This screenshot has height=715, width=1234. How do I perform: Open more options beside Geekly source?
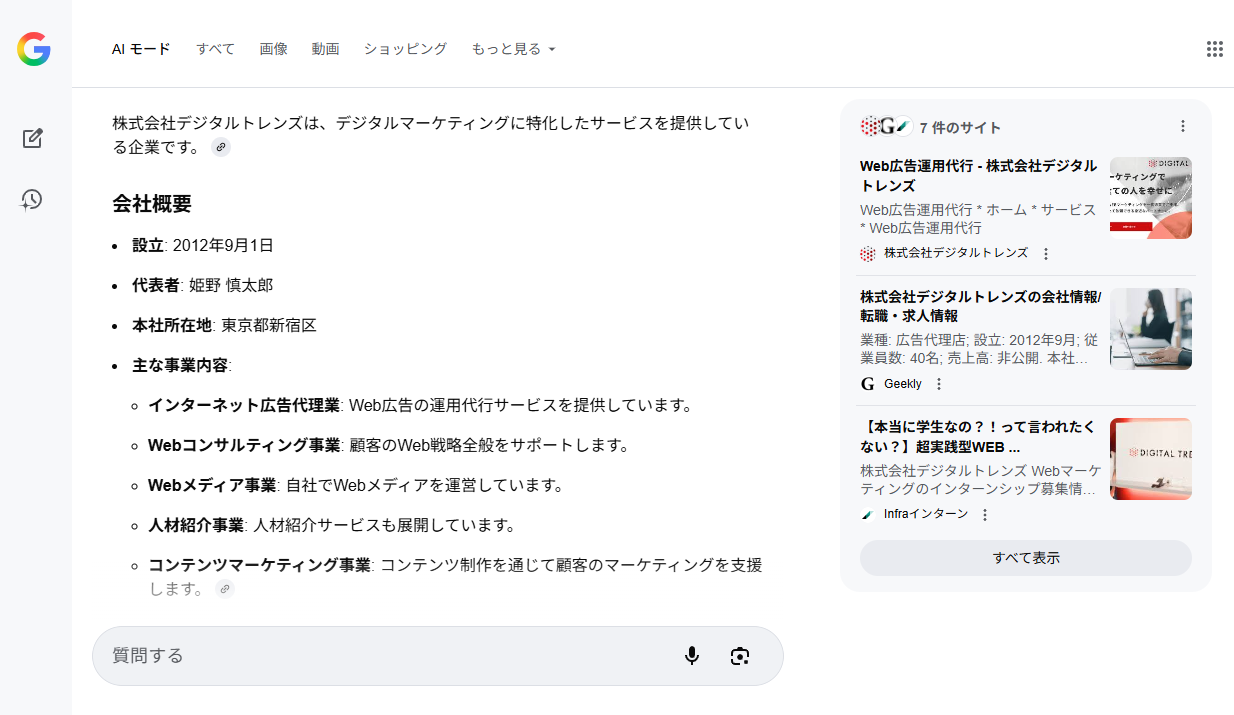[x=938, y=384]
